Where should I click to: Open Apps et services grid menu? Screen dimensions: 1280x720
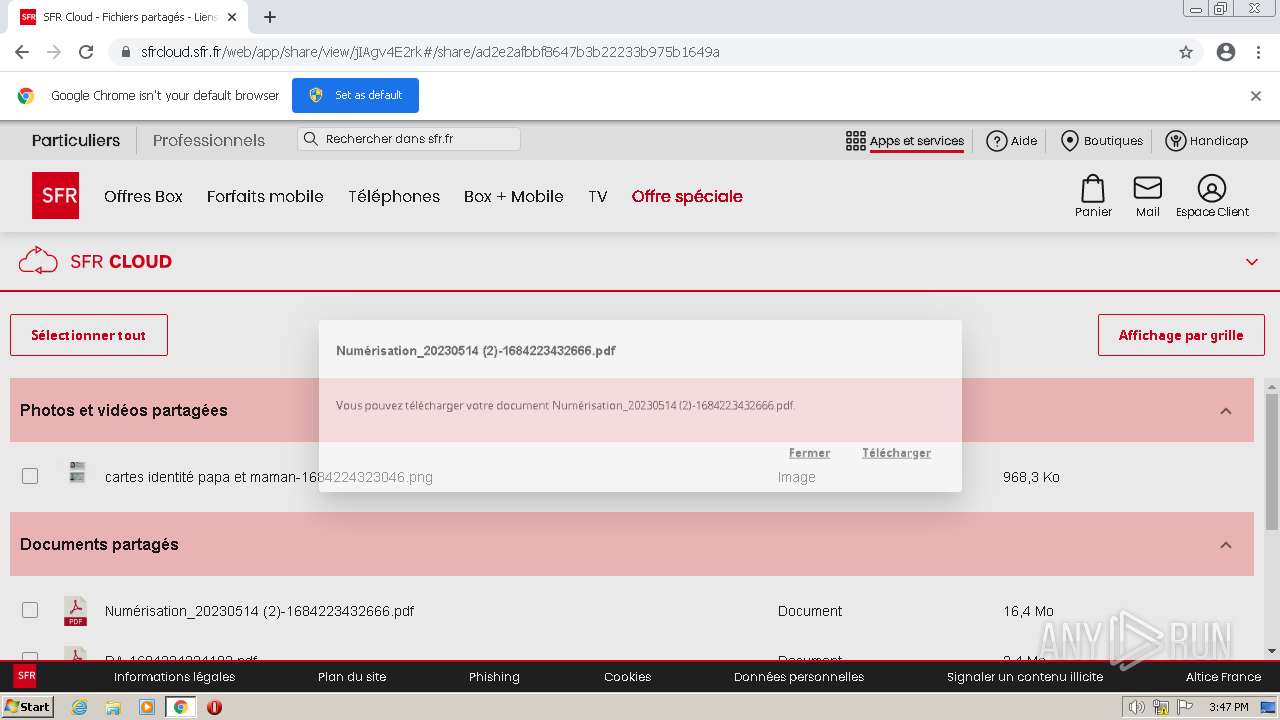click(x=905, y=141)
